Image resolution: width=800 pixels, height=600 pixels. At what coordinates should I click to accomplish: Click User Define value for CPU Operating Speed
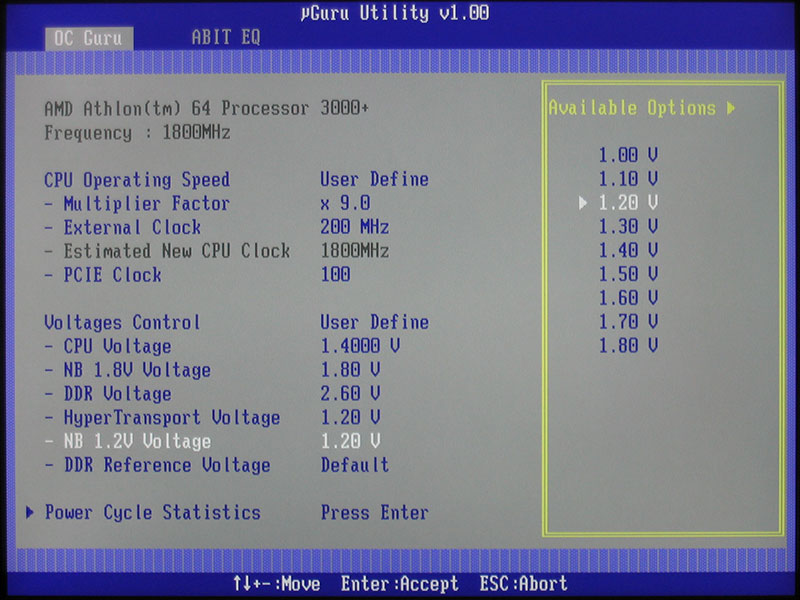point(374,179)
